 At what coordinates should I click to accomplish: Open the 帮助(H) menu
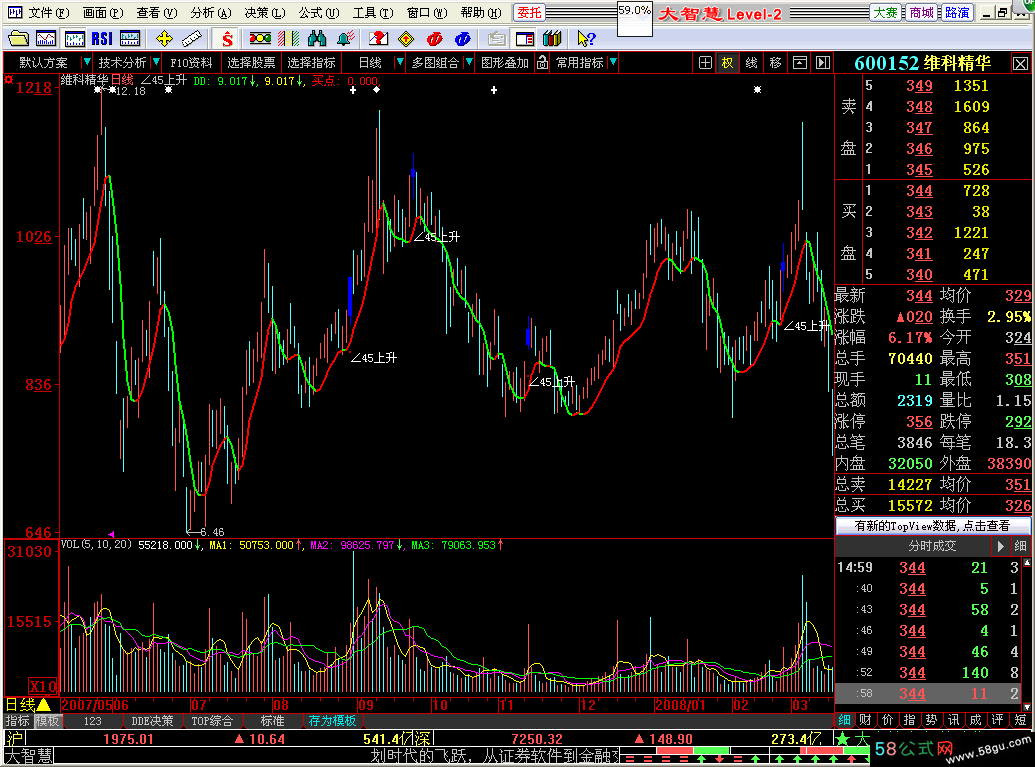point(481,13)
